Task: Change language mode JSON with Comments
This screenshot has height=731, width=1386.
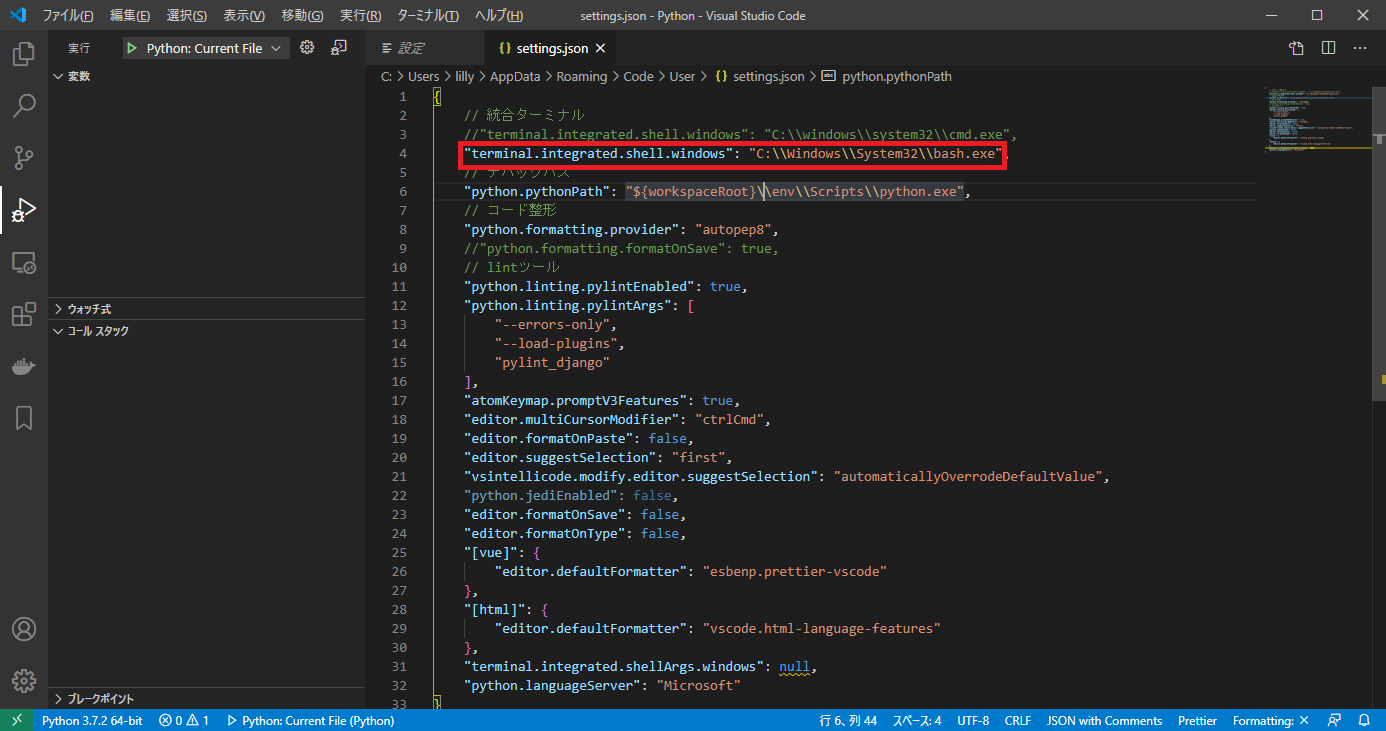Action: 1104,720
